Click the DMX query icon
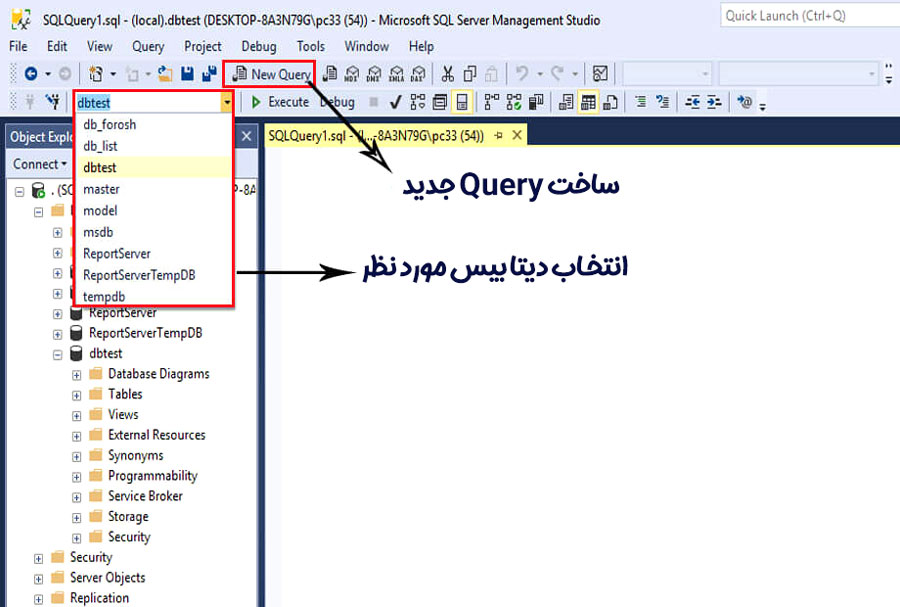This screenshot has width=900, height=607. pyautogui.click(x=374, y=73)
